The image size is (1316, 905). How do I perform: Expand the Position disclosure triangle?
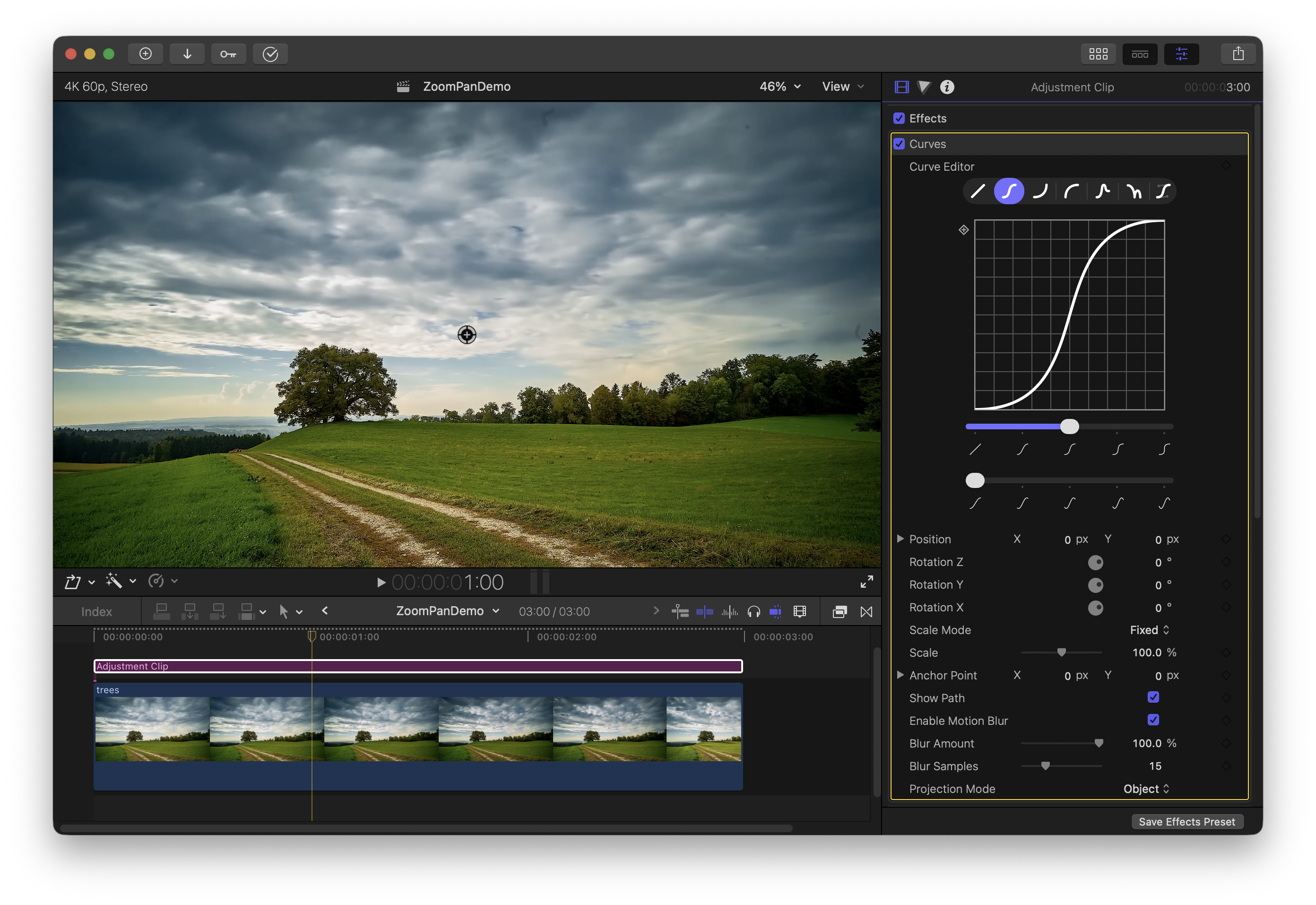[900, 539]
